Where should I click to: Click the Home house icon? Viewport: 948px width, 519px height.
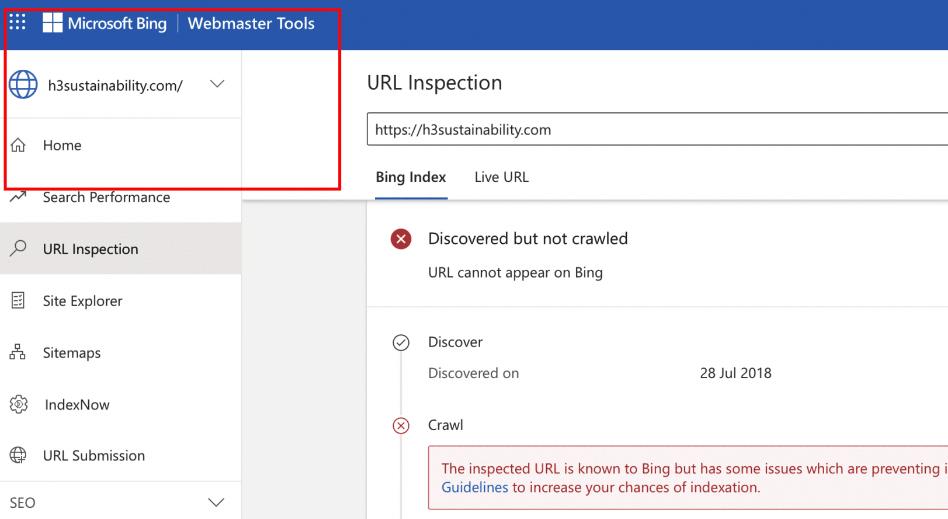click(x=18, y=145)
